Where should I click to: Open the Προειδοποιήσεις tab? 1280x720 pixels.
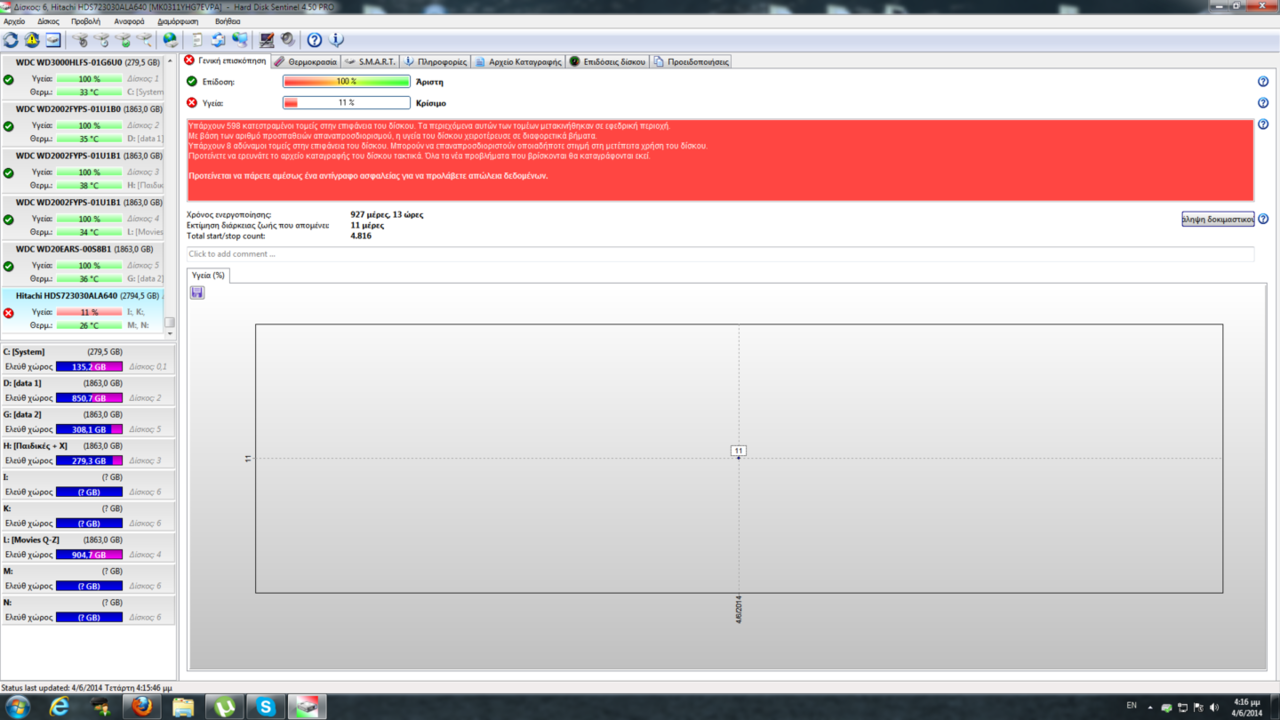(691, 62)
